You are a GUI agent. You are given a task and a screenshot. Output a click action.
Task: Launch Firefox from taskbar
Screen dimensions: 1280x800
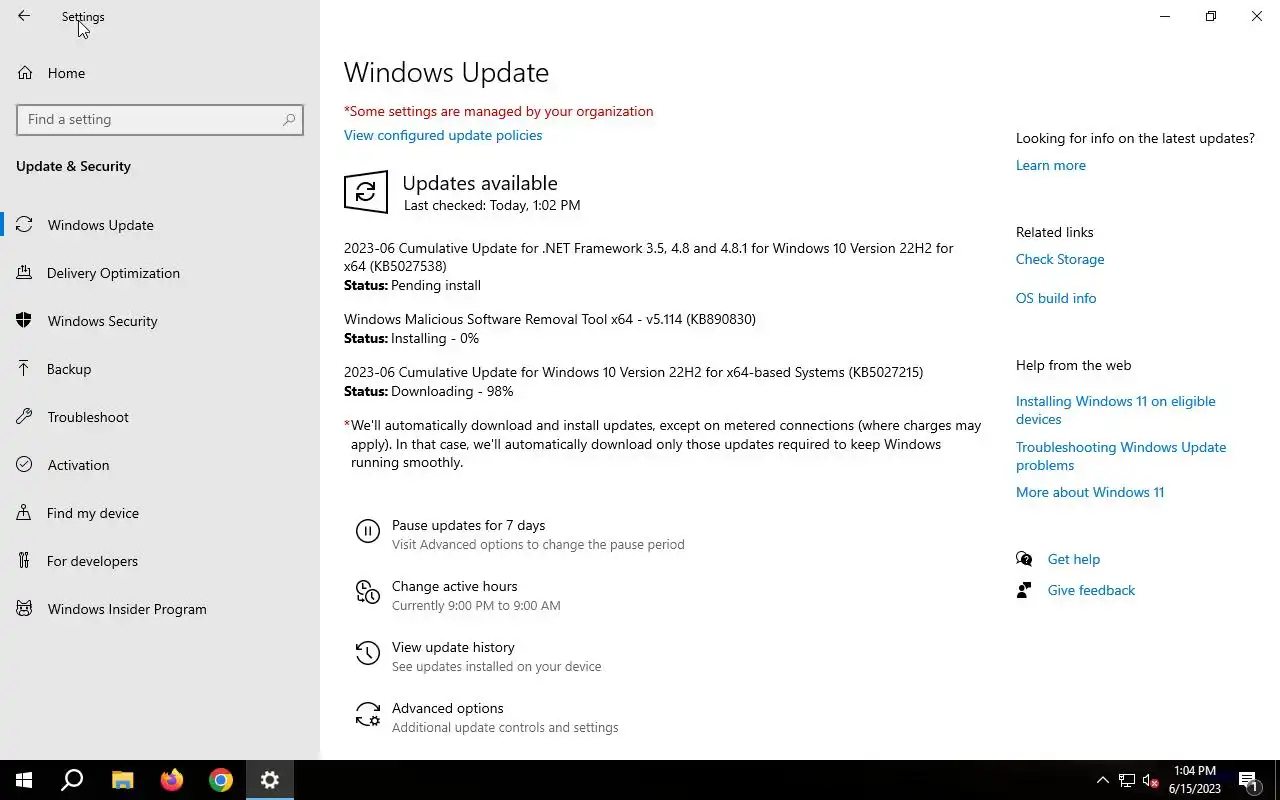(x=172, y=780)
